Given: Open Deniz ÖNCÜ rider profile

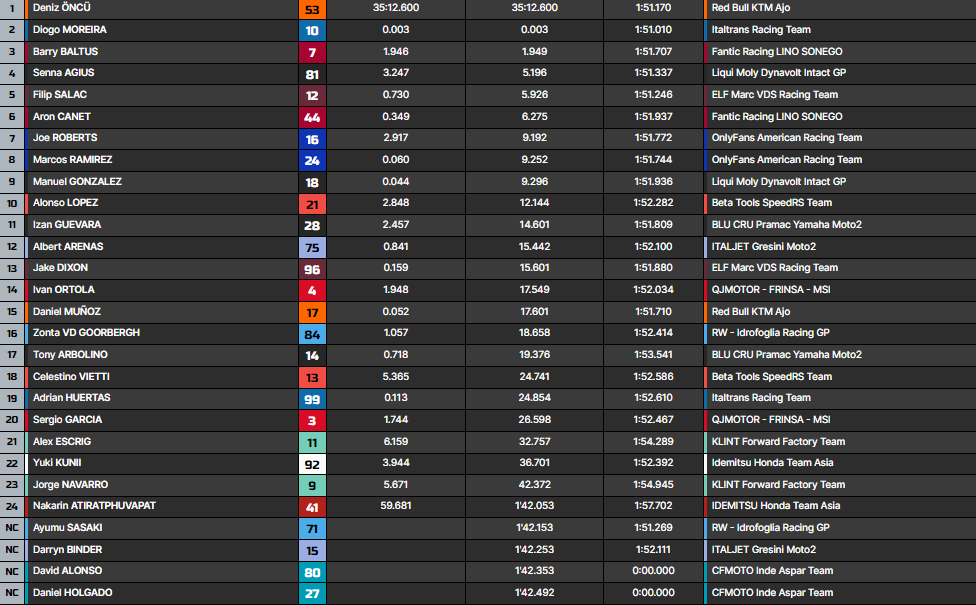Looking at the screenshot, I should coord(64,8).
